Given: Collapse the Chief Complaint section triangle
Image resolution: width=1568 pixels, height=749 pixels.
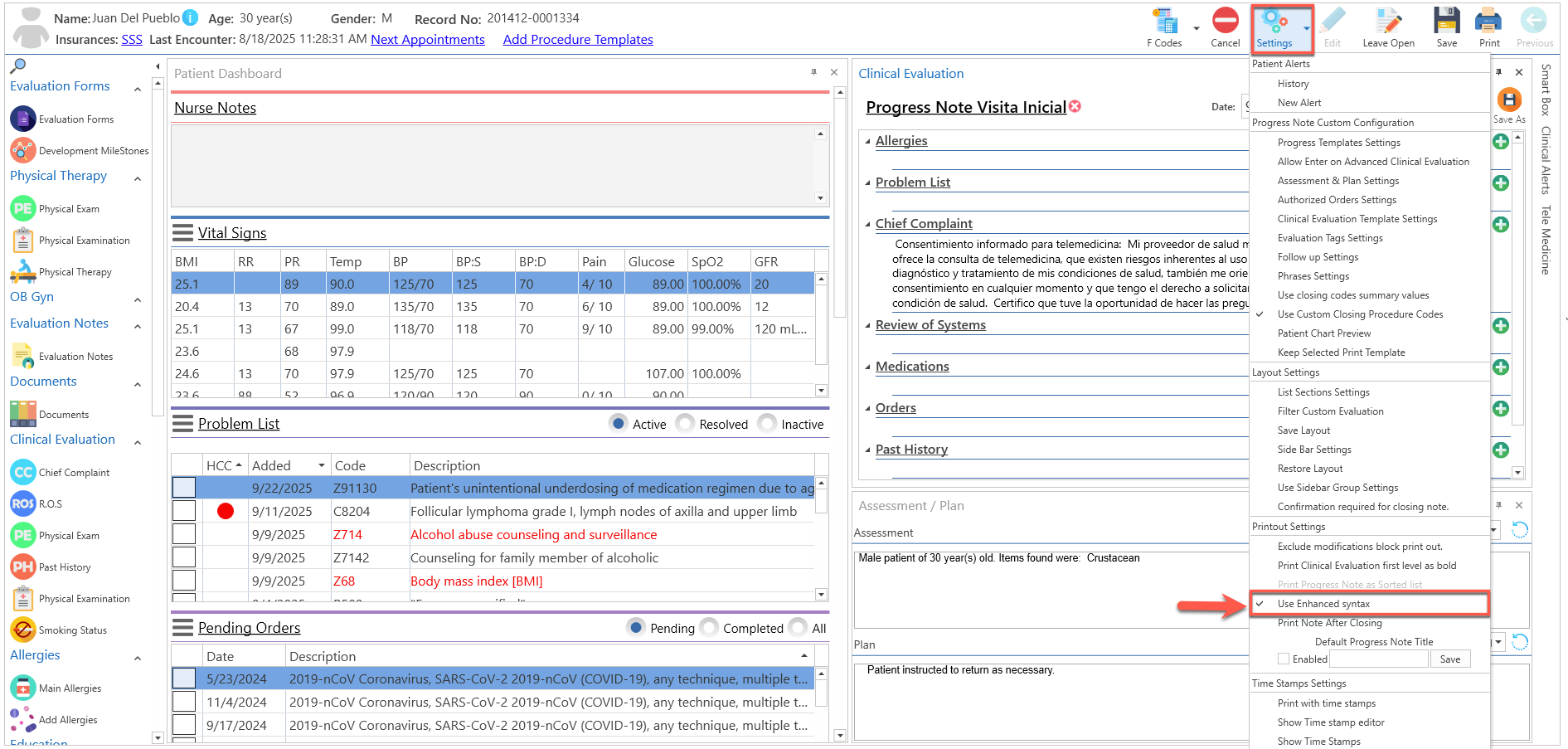Looking at the screenshot, I should point(867,225).
